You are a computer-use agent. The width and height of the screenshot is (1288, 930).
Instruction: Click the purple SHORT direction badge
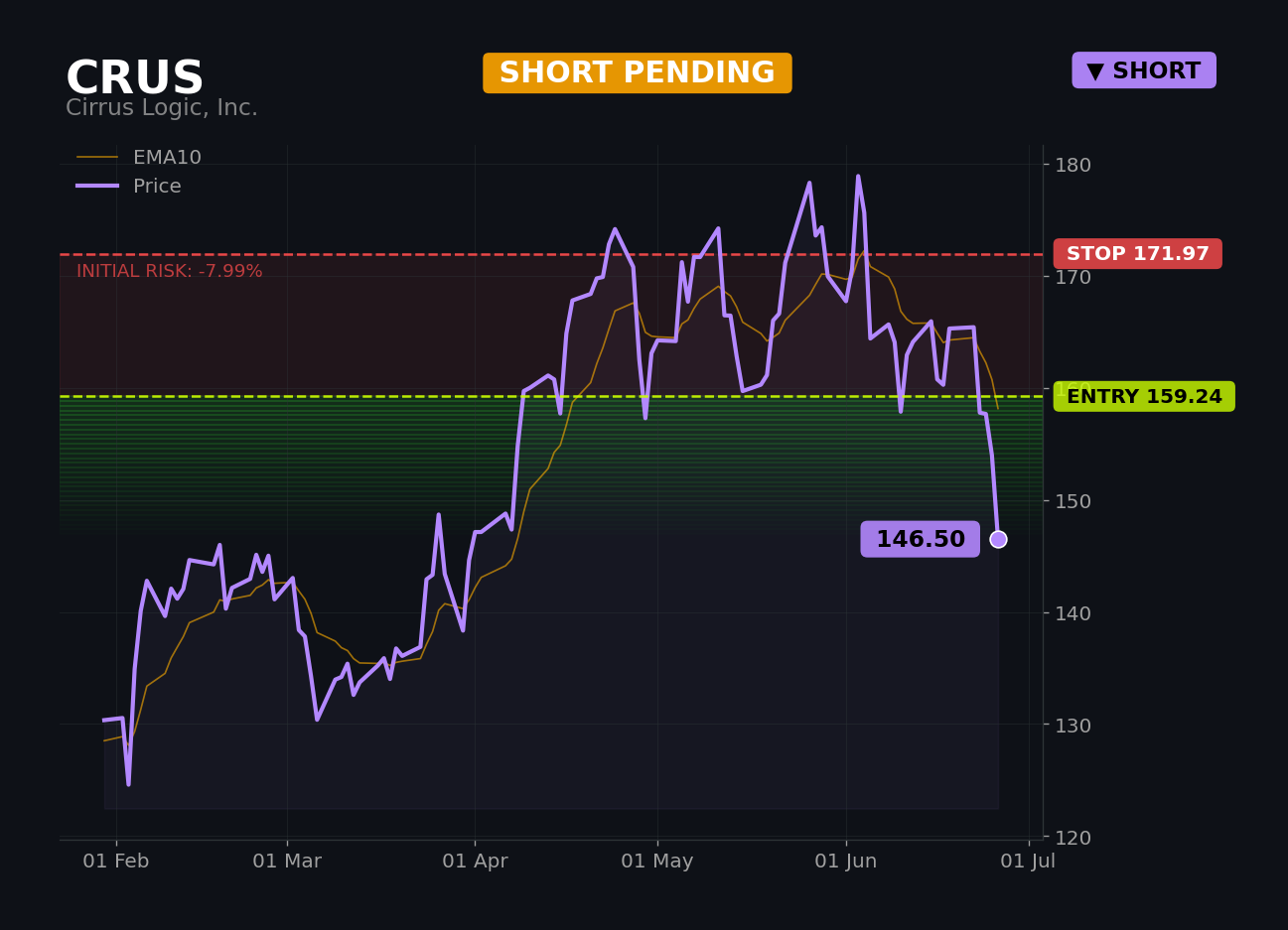click(1144, 70)
